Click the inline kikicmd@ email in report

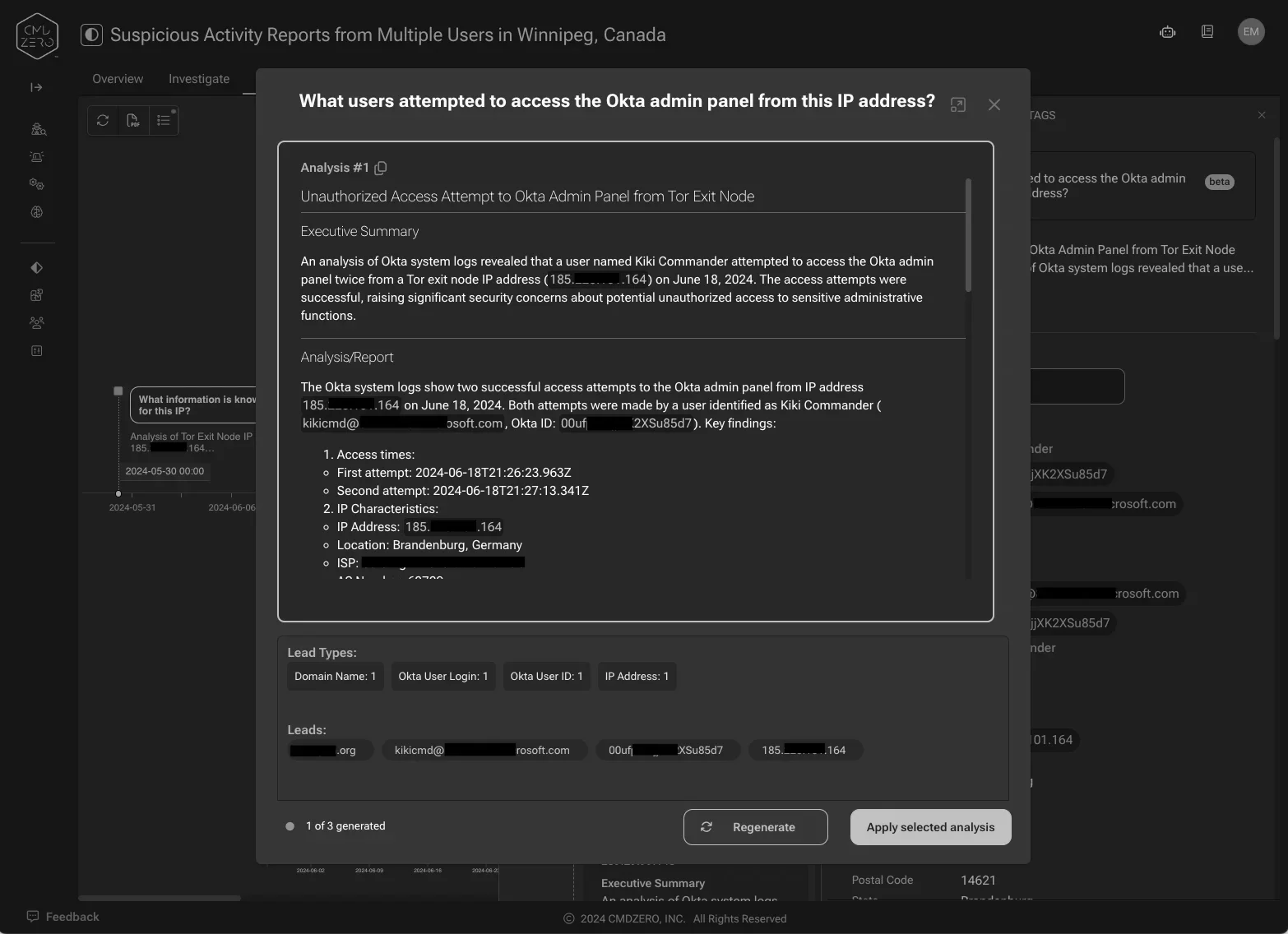coord(402,423)
